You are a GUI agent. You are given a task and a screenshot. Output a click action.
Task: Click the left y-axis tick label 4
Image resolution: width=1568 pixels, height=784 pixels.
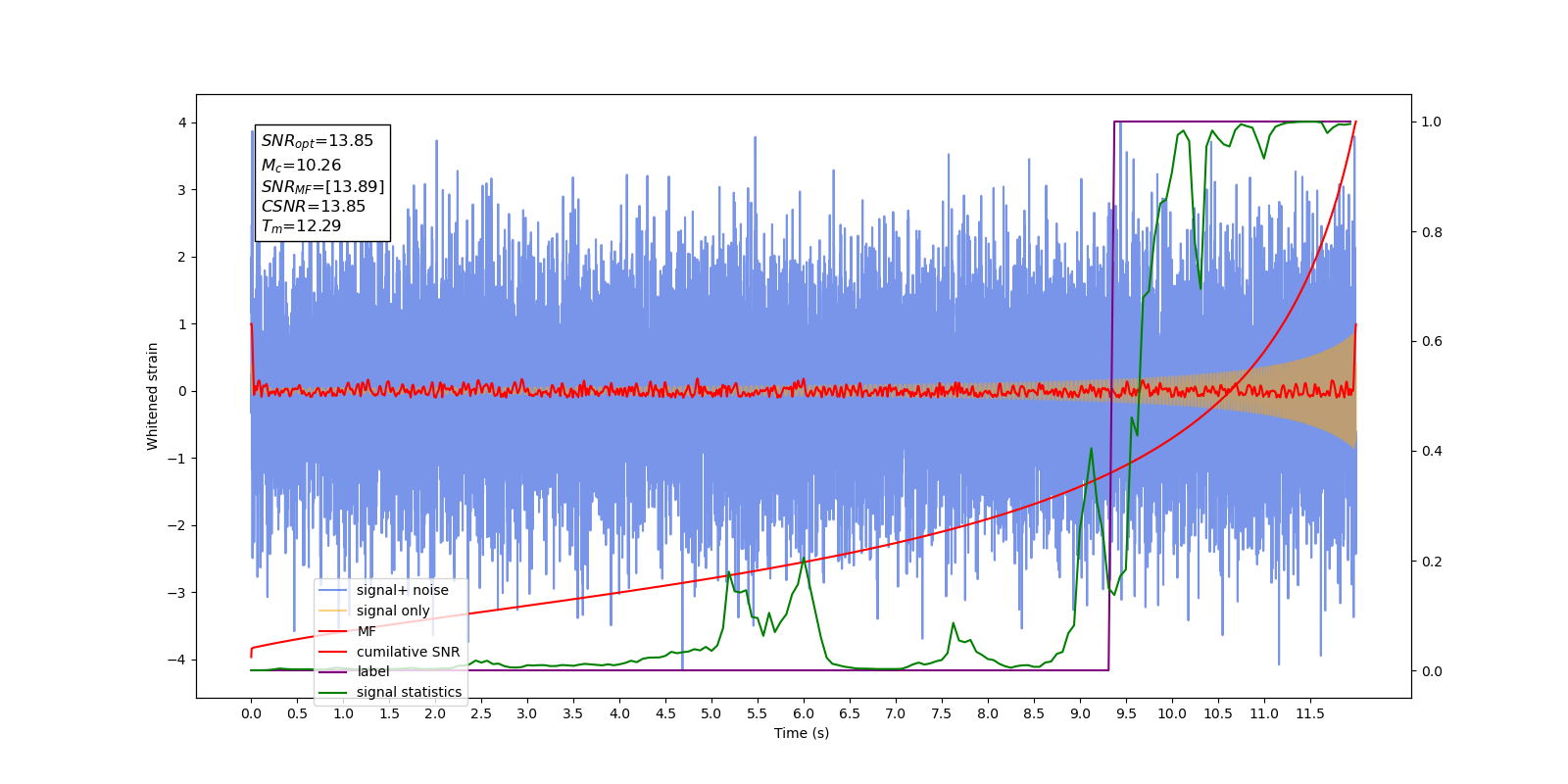click(x=182, y=122)
